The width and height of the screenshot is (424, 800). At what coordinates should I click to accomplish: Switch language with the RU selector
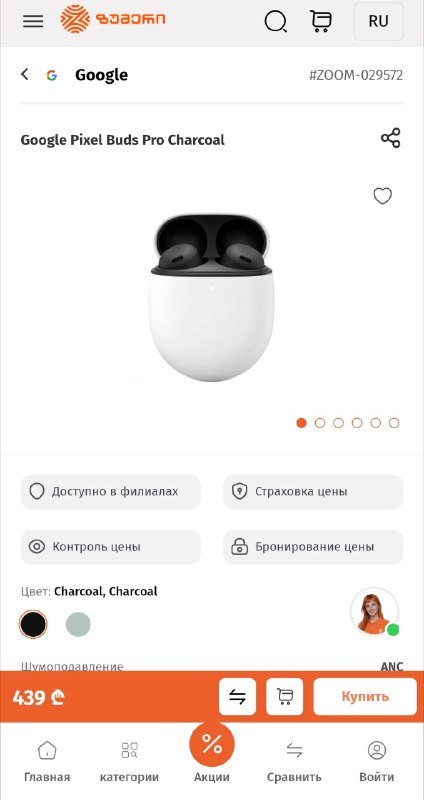[x=379, y=21]
